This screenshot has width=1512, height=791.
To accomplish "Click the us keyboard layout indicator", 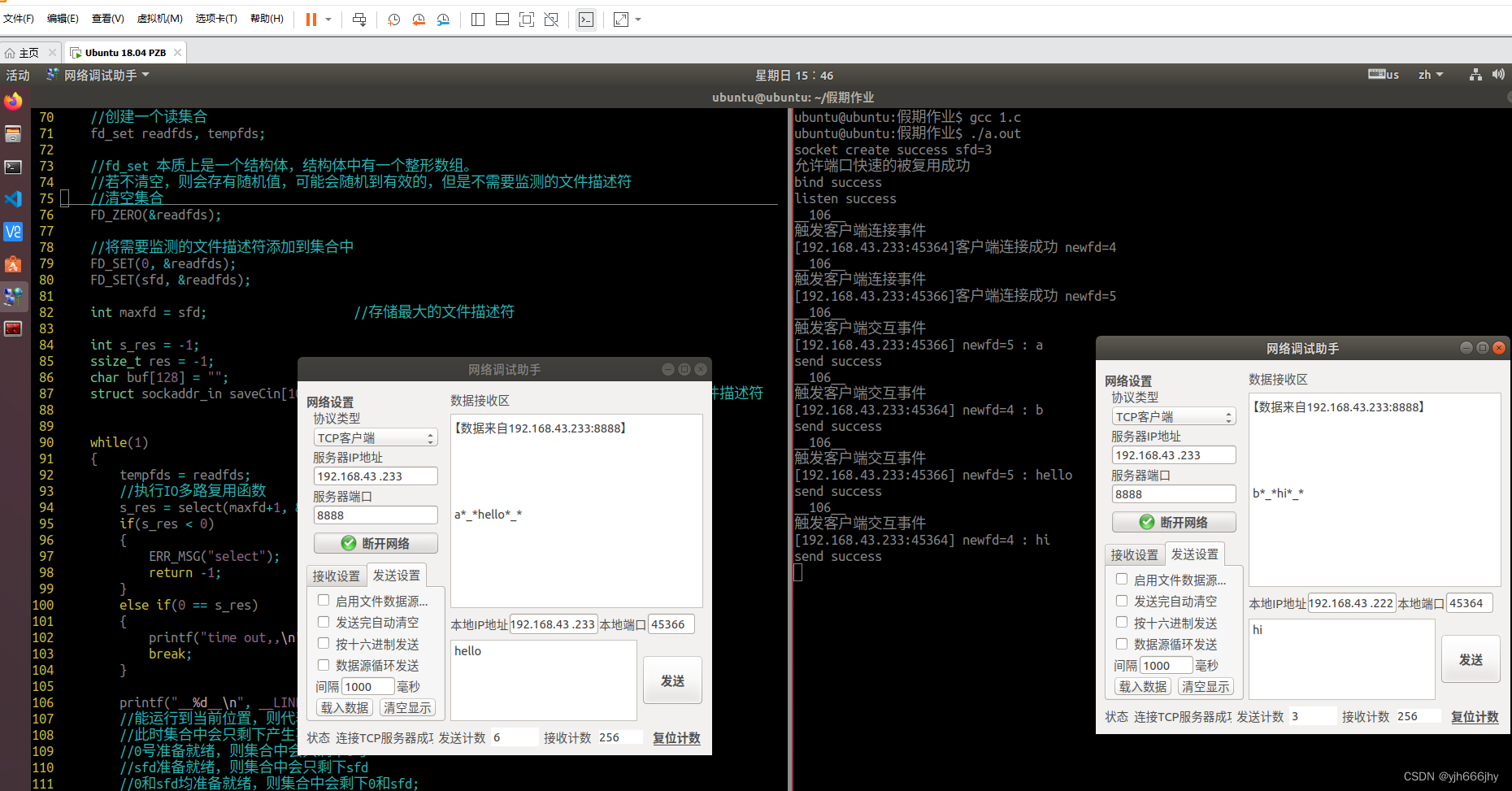I will pos(1384,75).
